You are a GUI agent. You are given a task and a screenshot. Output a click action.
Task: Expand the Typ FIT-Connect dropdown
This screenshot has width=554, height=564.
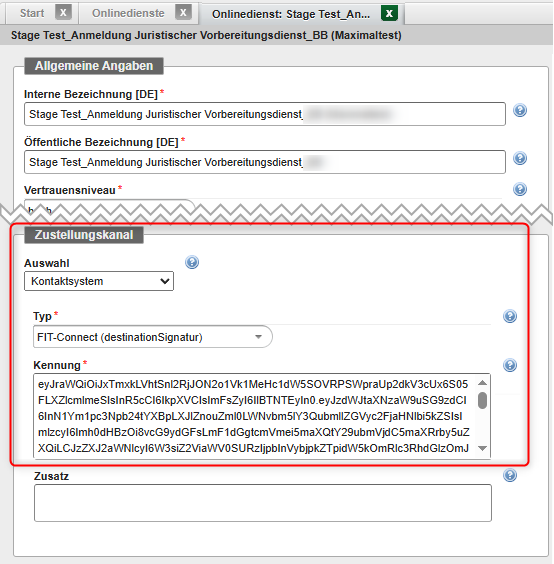[x=153, y=337]
